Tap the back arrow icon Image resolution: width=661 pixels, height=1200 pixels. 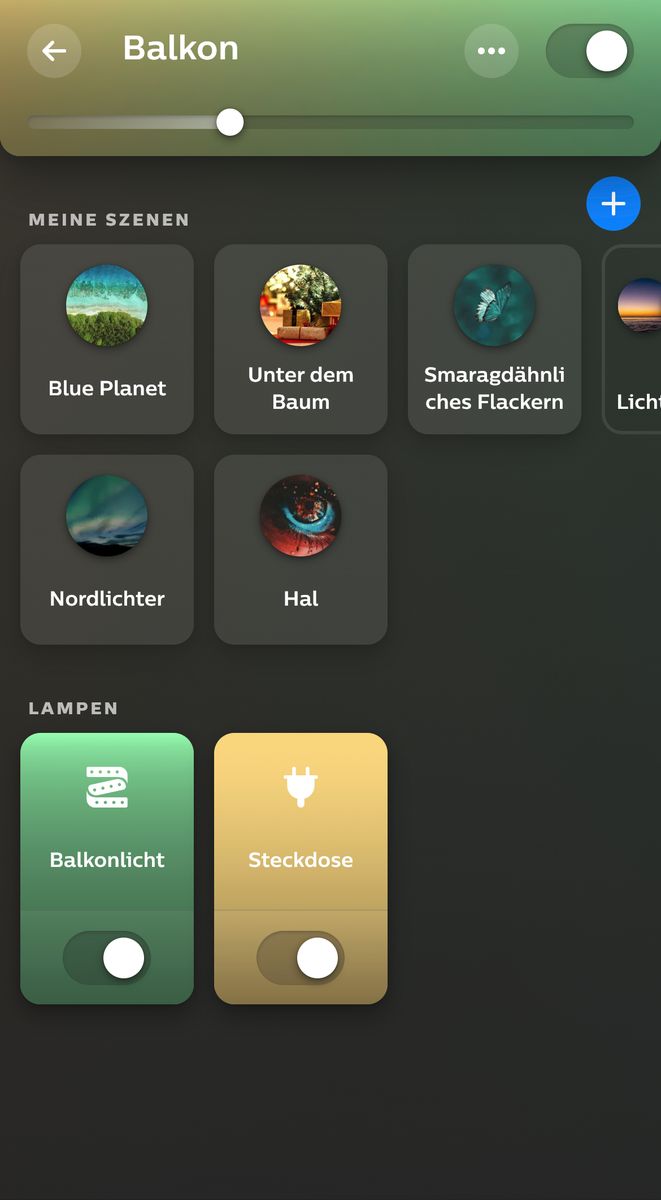point(54,51)
